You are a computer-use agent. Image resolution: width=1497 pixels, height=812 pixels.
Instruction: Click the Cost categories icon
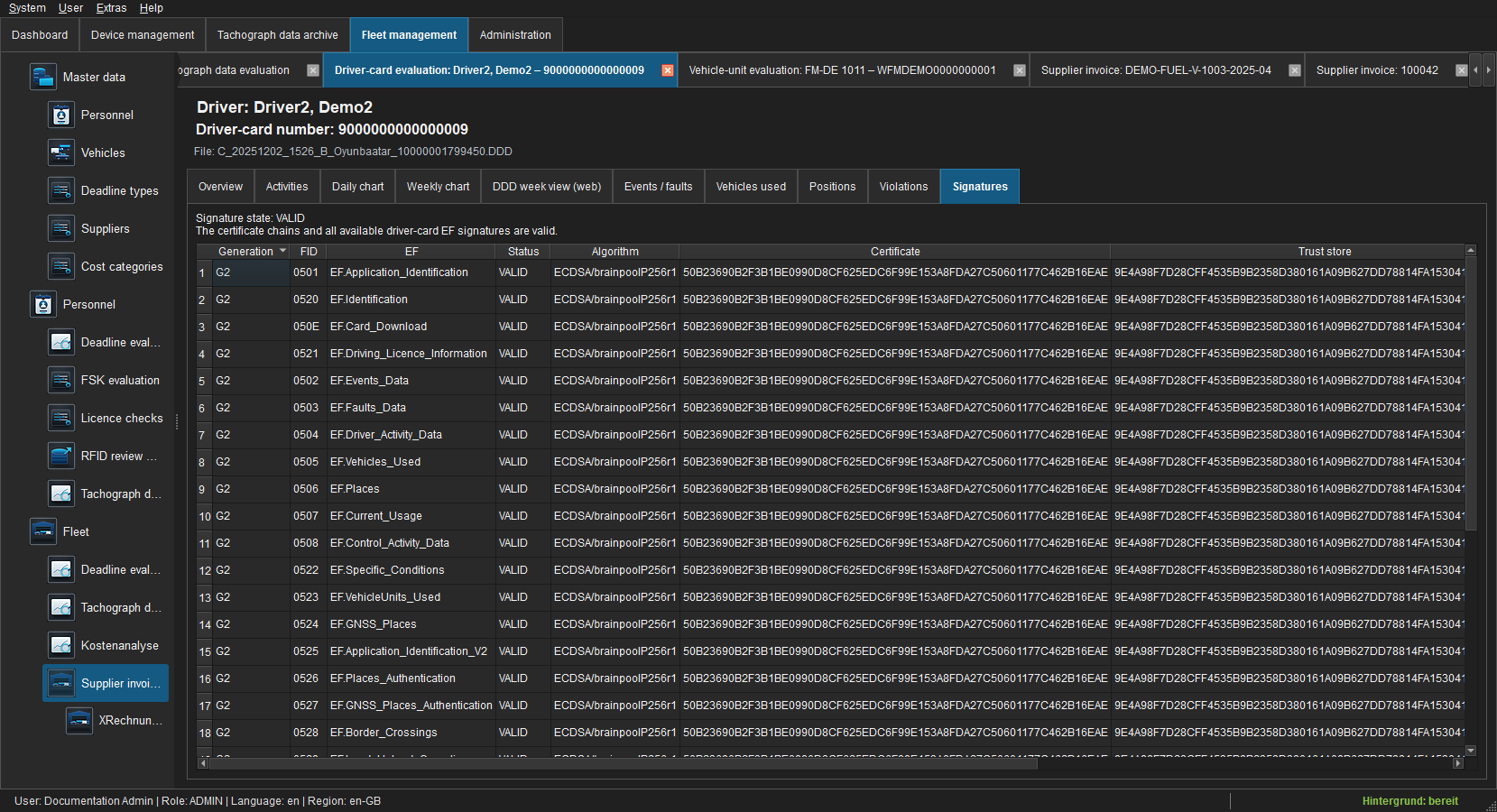[x=60, y=266]
